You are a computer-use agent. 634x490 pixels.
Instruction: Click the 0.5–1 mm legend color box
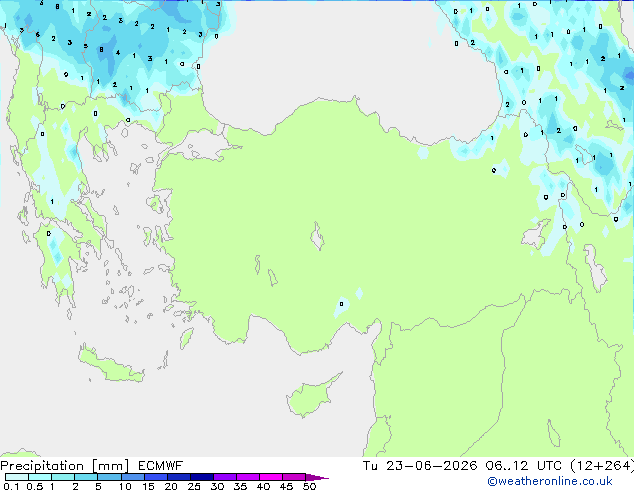click(x=40, y=477)
